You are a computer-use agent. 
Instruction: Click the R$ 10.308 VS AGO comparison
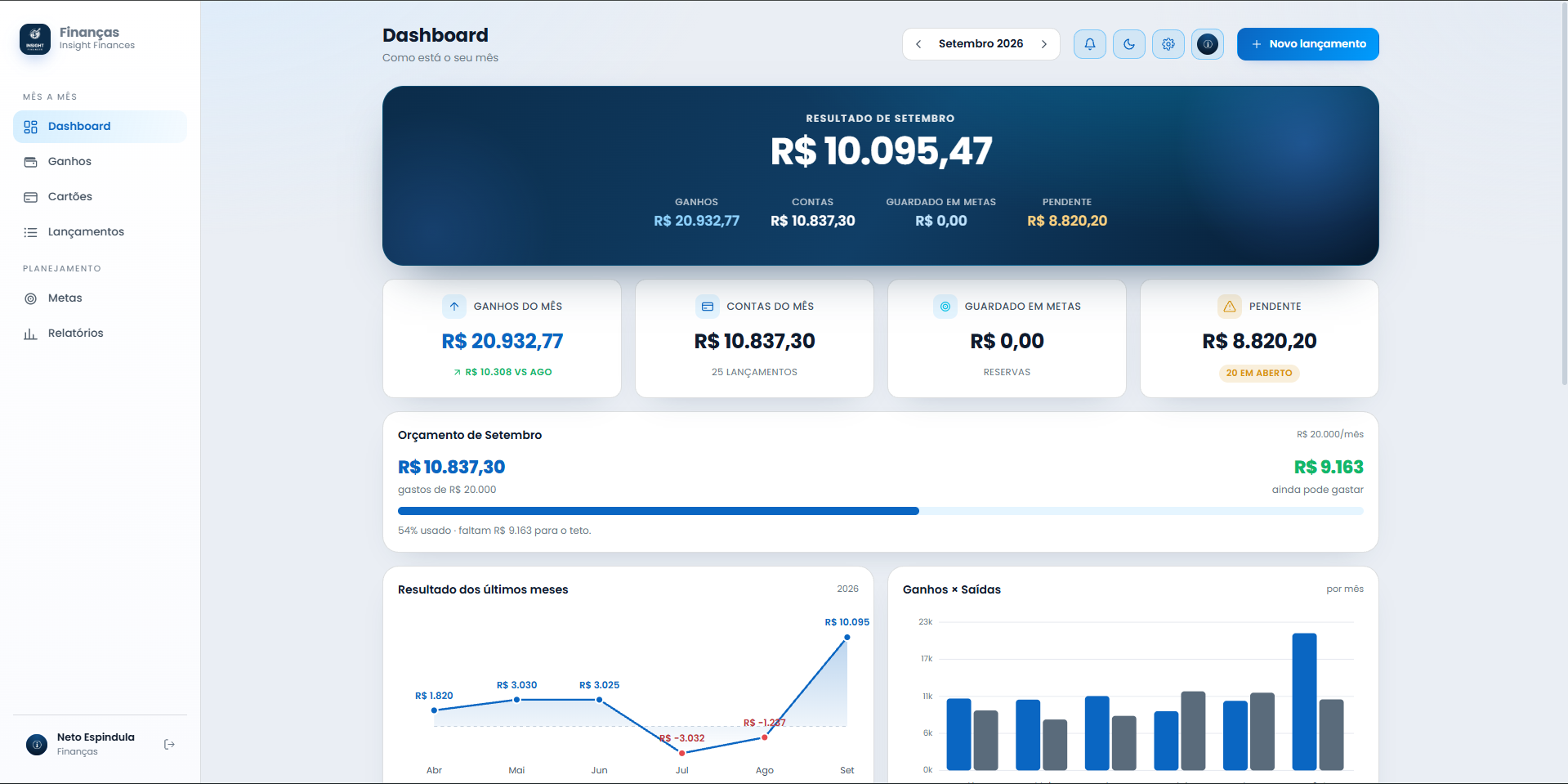(503, 372)
